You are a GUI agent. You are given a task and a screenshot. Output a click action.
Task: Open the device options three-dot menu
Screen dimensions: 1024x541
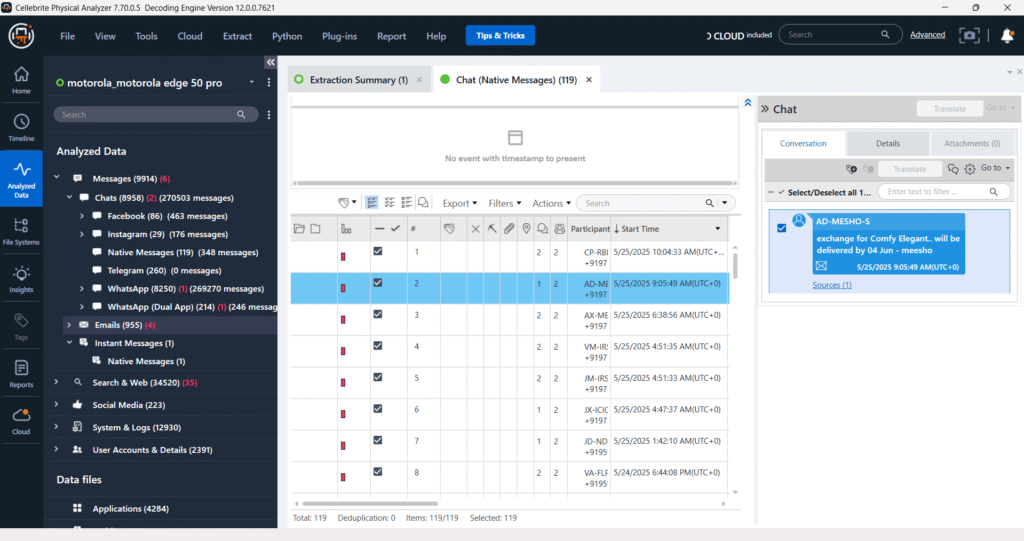(x=268, y=83)
